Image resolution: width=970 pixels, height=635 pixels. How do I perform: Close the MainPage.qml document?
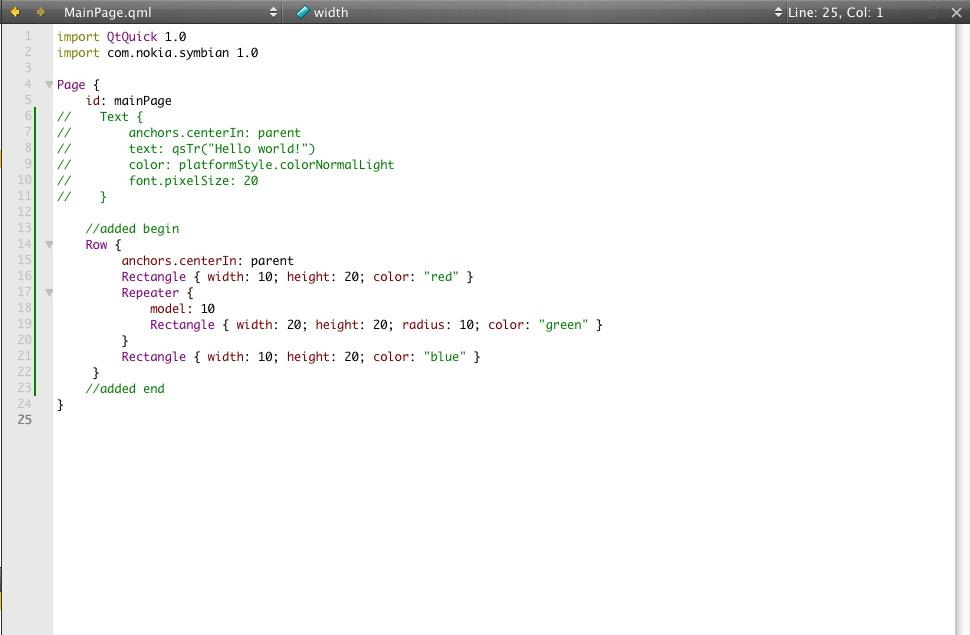pos(956,12)
